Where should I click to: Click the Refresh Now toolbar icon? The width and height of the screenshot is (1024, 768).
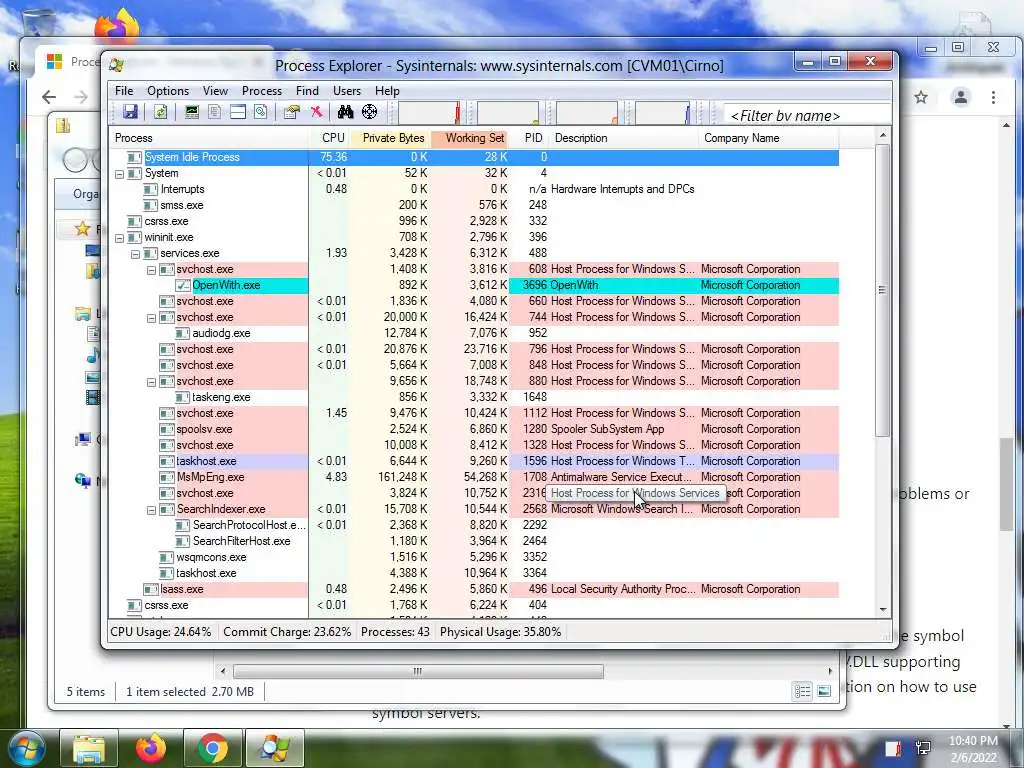[160, 112]
